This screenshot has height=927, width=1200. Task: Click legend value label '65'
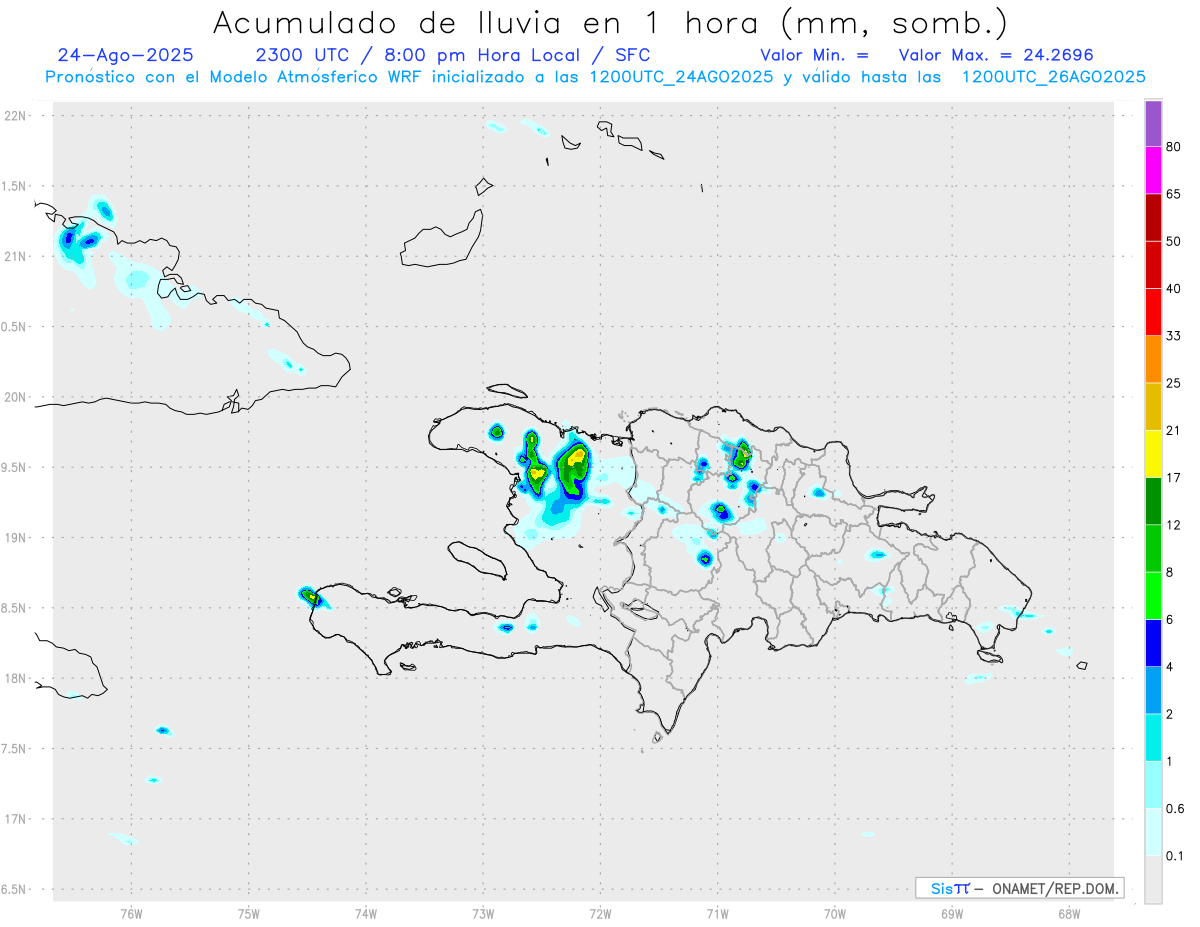1173,195
